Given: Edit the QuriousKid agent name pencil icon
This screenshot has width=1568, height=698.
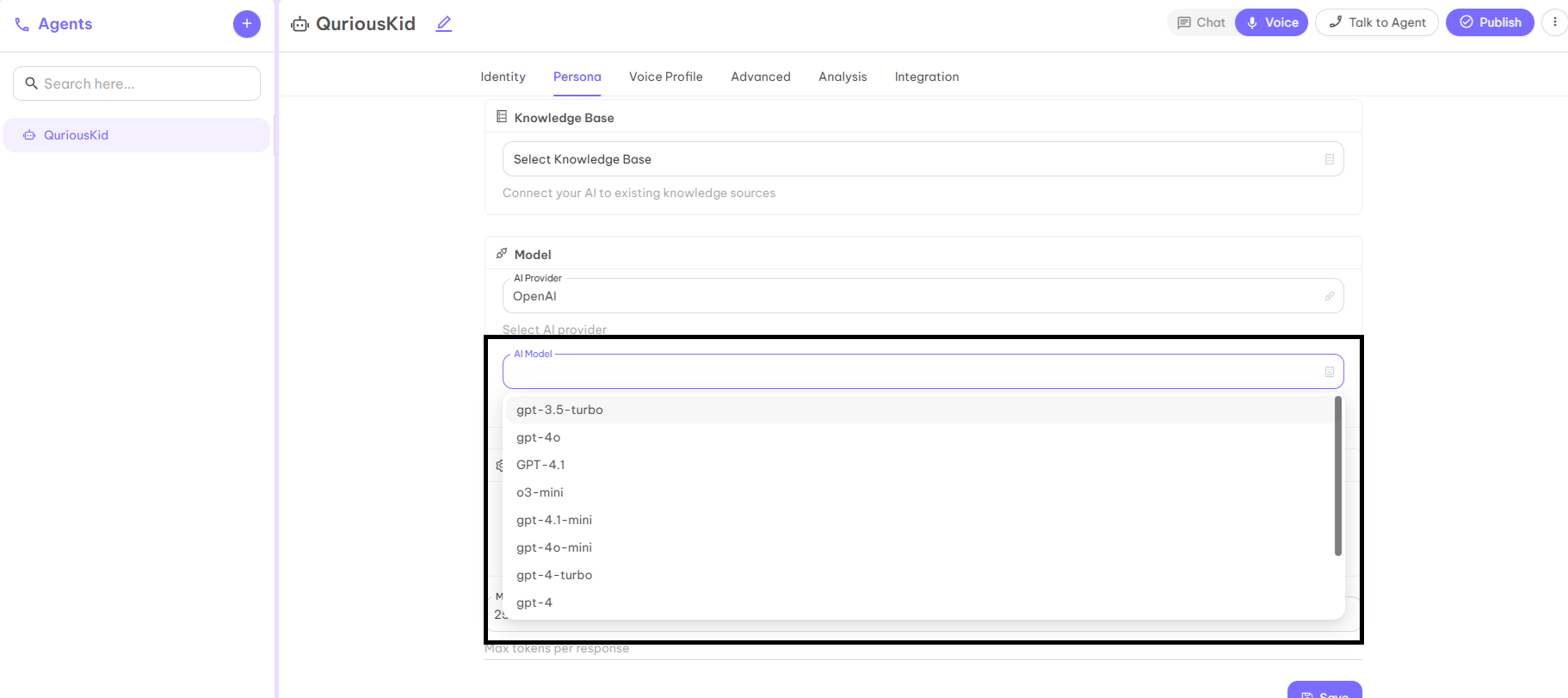Looking at the screenshot, I should point(443,24).
